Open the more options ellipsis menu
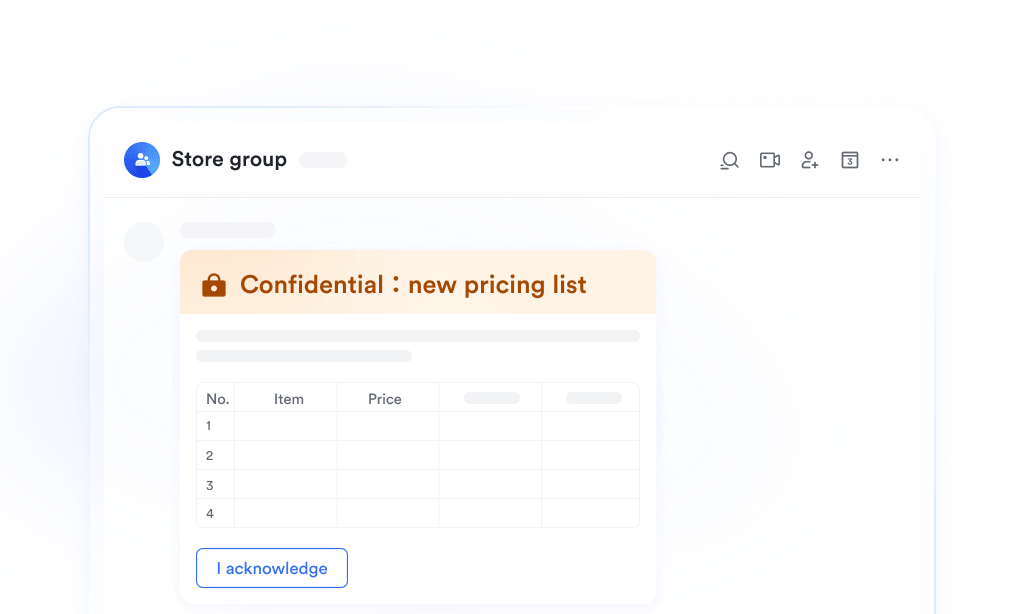 pyautogui.click(x=889, y=159)
